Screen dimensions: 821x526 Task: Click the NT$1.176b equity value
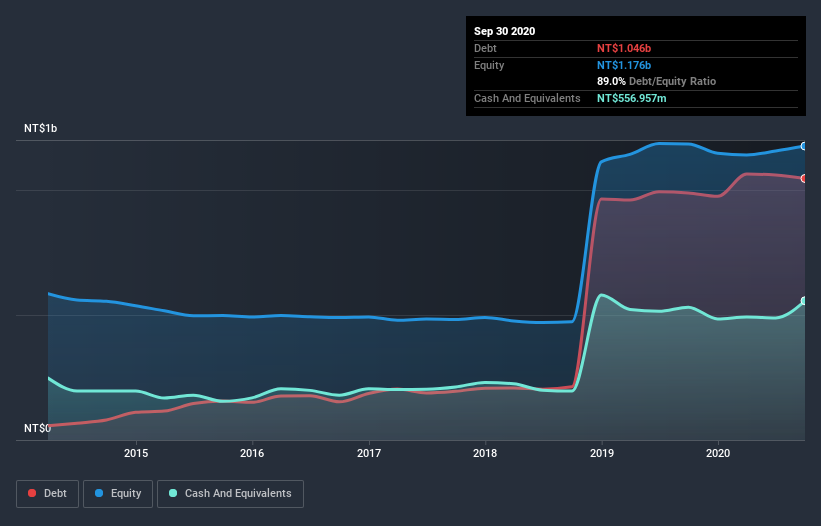coord(624,65)
